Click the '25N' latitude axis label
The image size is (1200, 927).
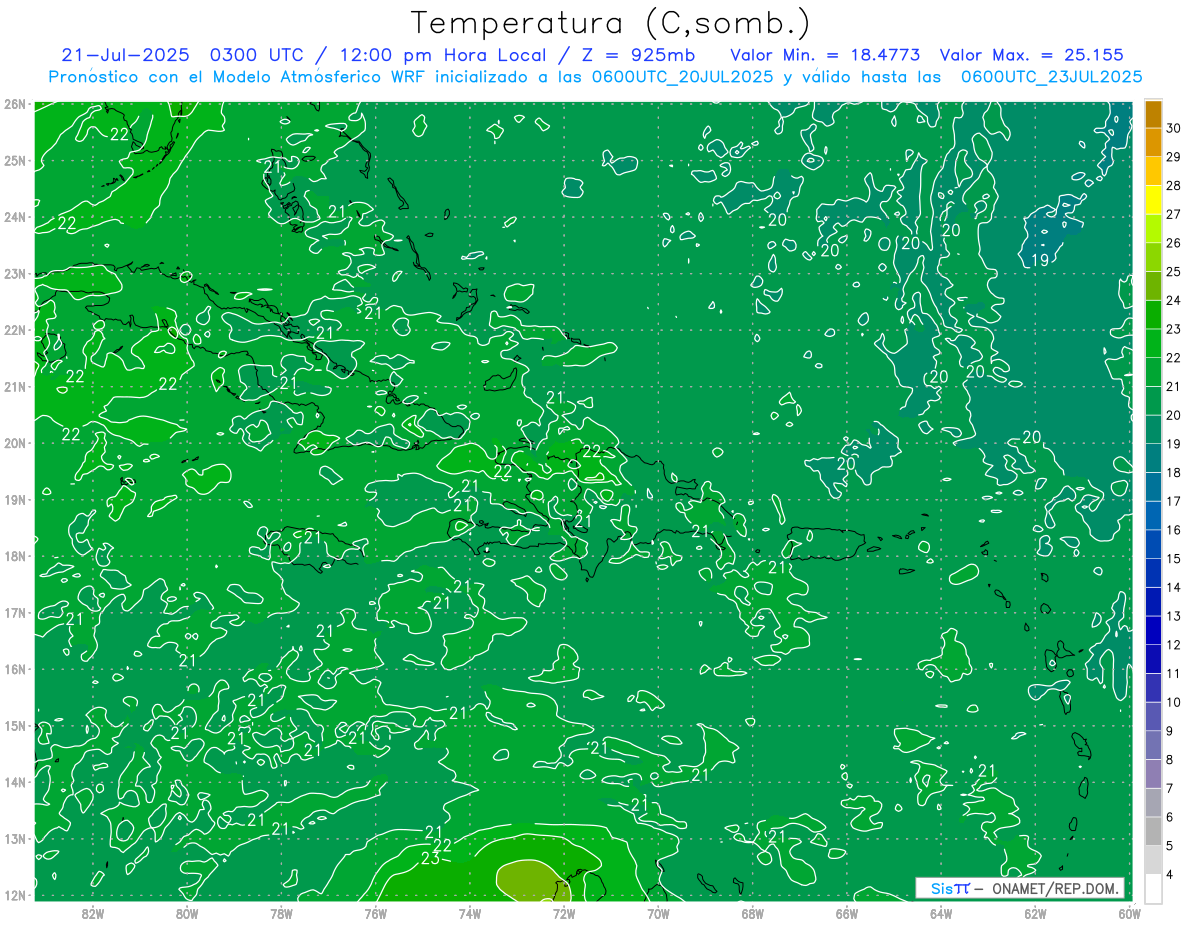pos(14,161)
